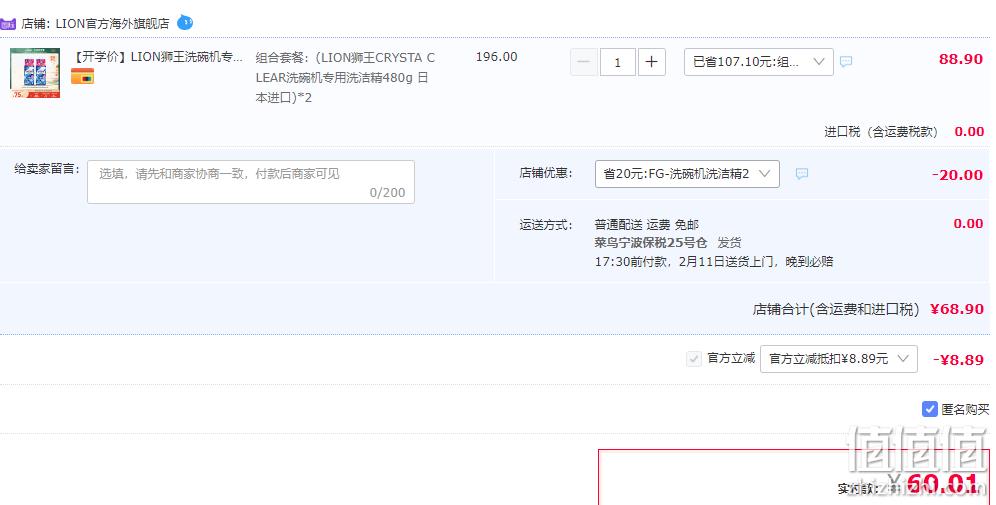Decrease quantity with the minus button
Screen dimensions: 996x505
pyautogui.click(x=584, y=62)
